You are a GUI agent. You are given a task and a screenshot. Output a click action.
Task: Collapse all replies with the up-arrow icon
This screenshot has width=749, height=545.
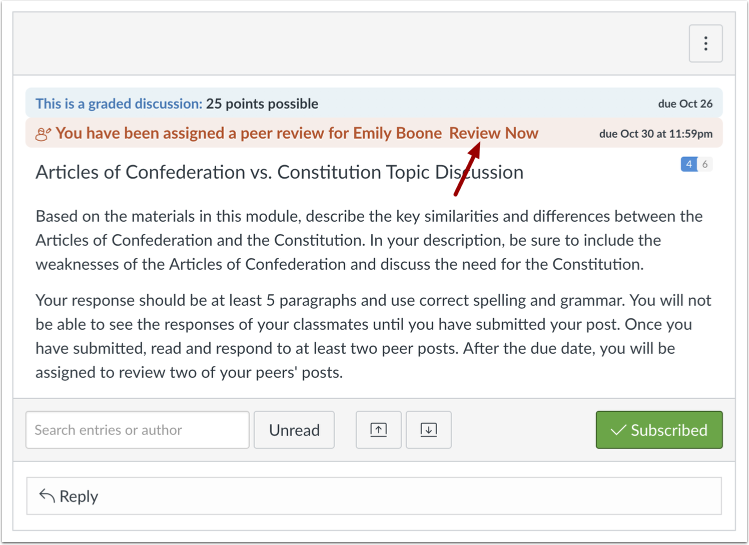[378, 430]
